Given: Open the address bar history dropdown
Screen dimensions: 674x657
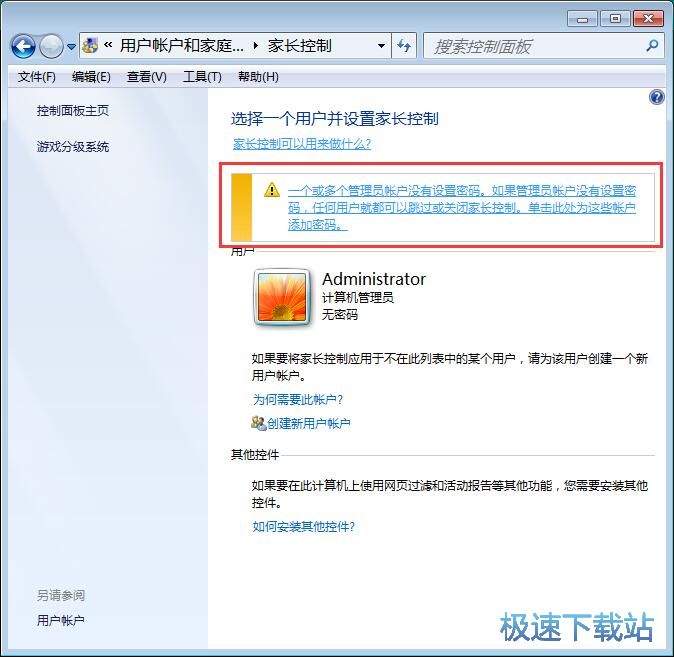Looking at the screenshot, I should tap(381, 46).
